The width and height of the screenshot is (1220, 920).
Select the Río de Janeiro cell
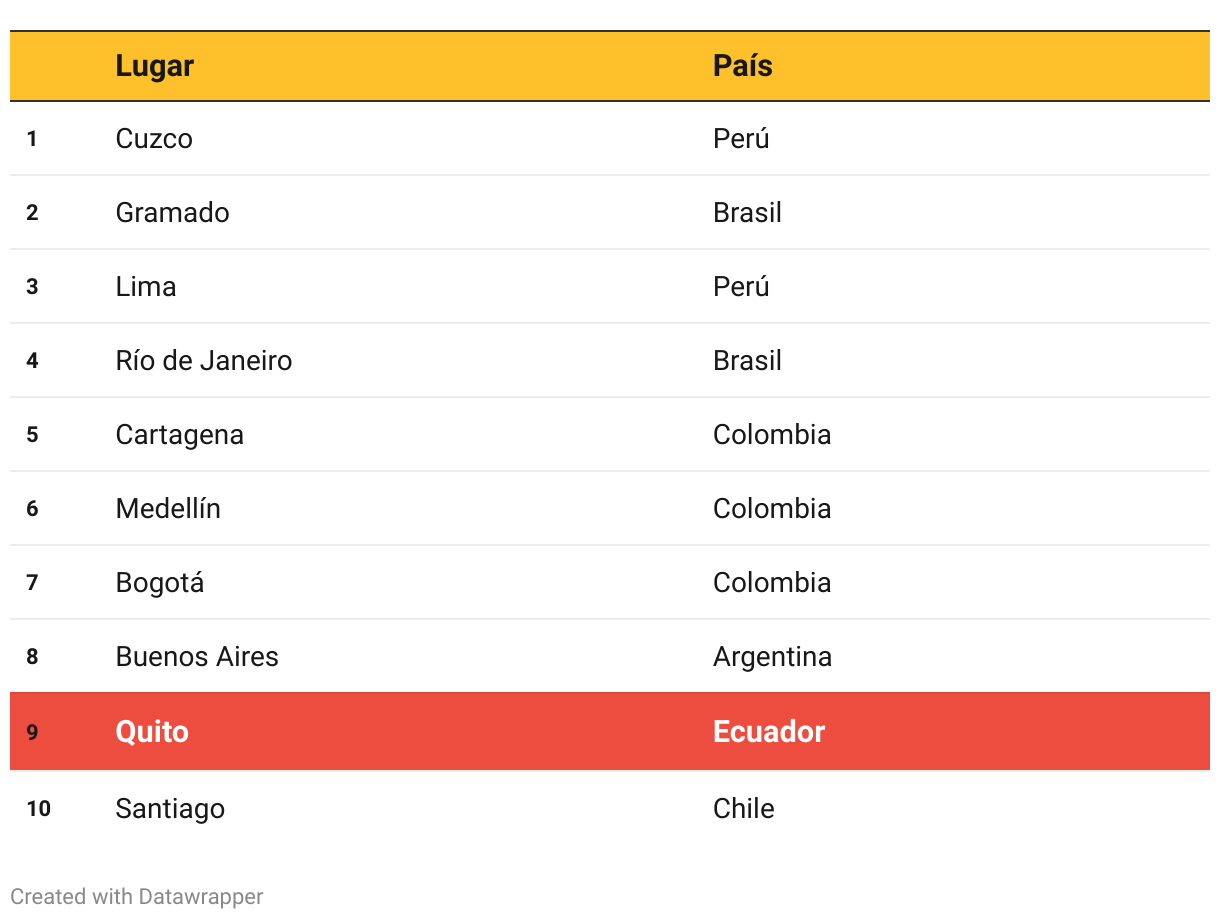(x=204, y=360)
